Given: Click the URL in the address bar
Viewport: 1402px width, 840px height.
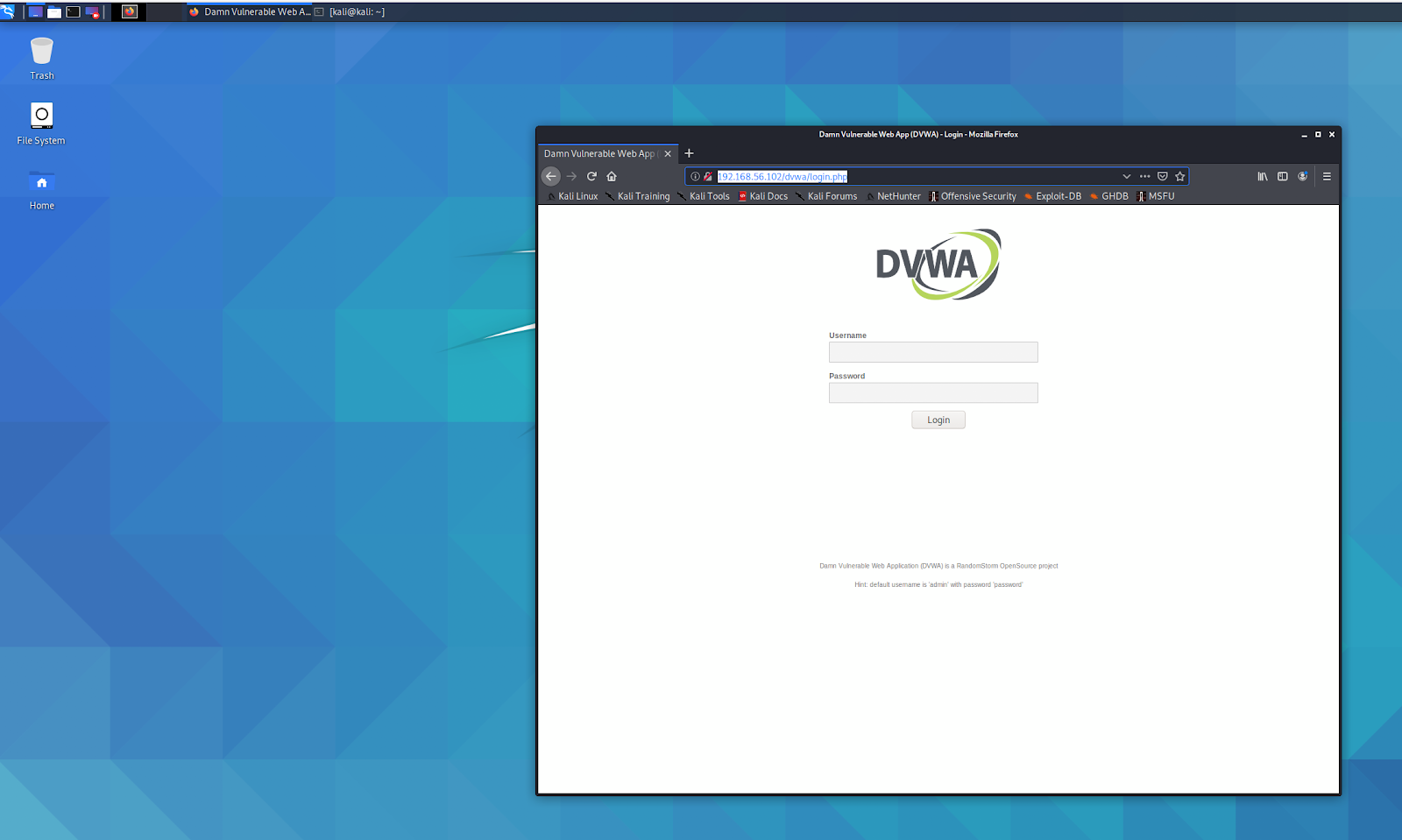Looking at the screenshot, I should (782, 176).
